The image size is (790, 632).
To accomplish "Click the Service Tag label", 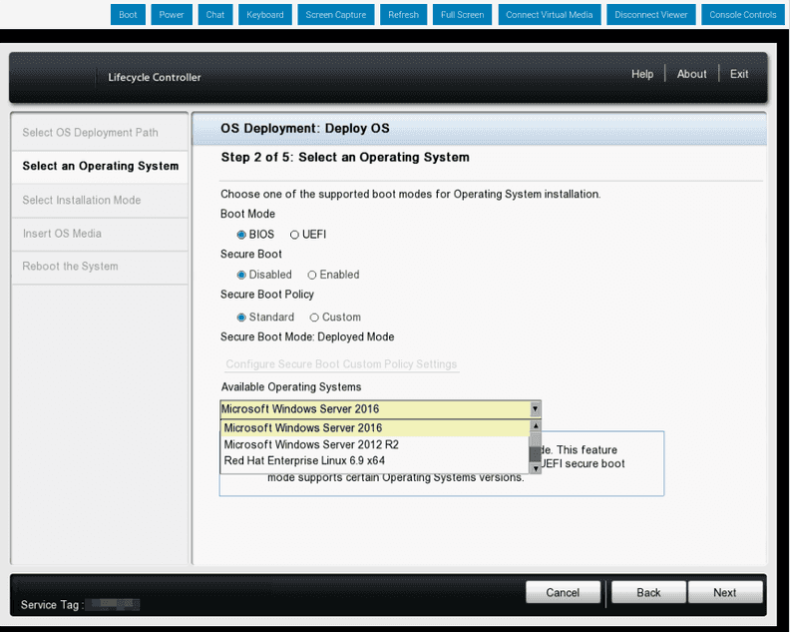I will [51, 605].
